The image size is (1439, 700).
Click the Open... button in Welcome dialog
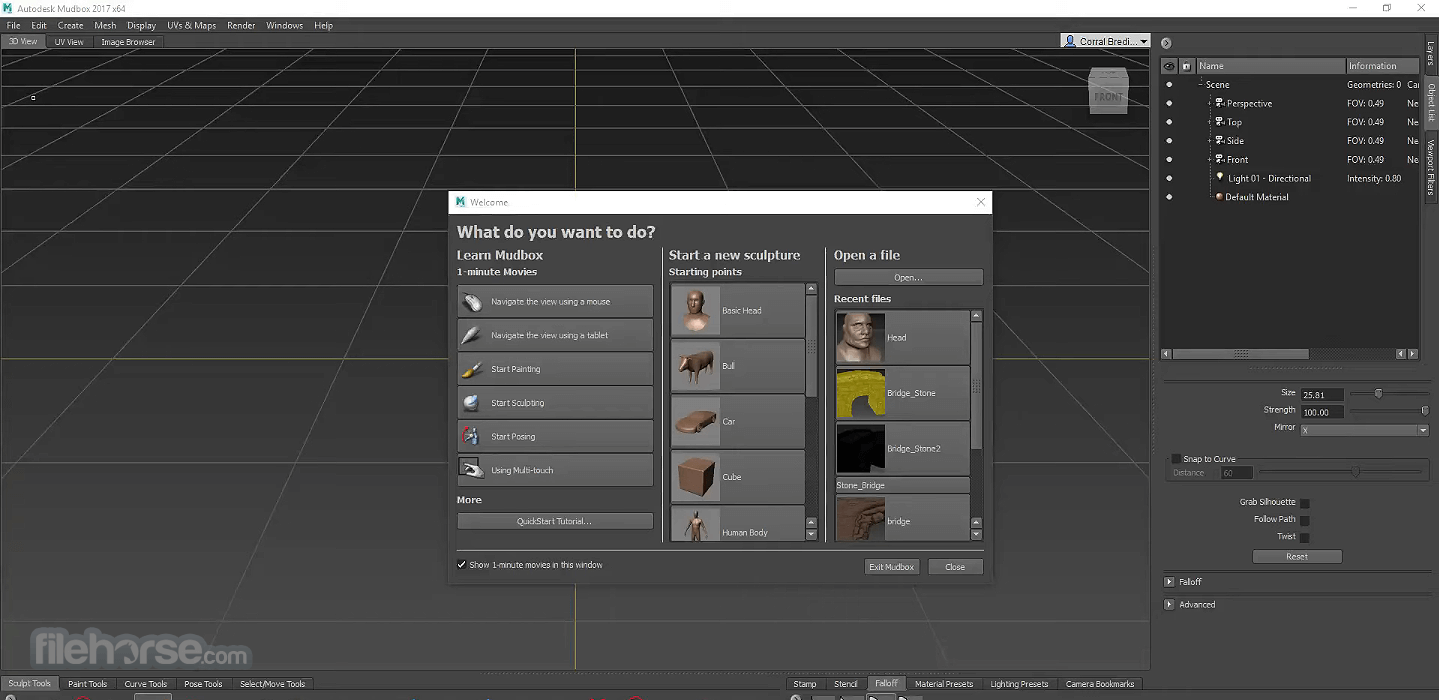908,277
